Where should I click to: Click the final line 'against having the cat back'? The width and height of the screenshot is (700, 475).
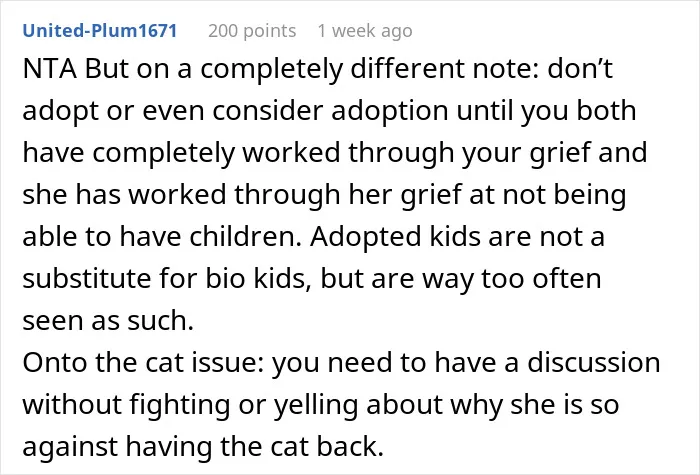point(203,447)
